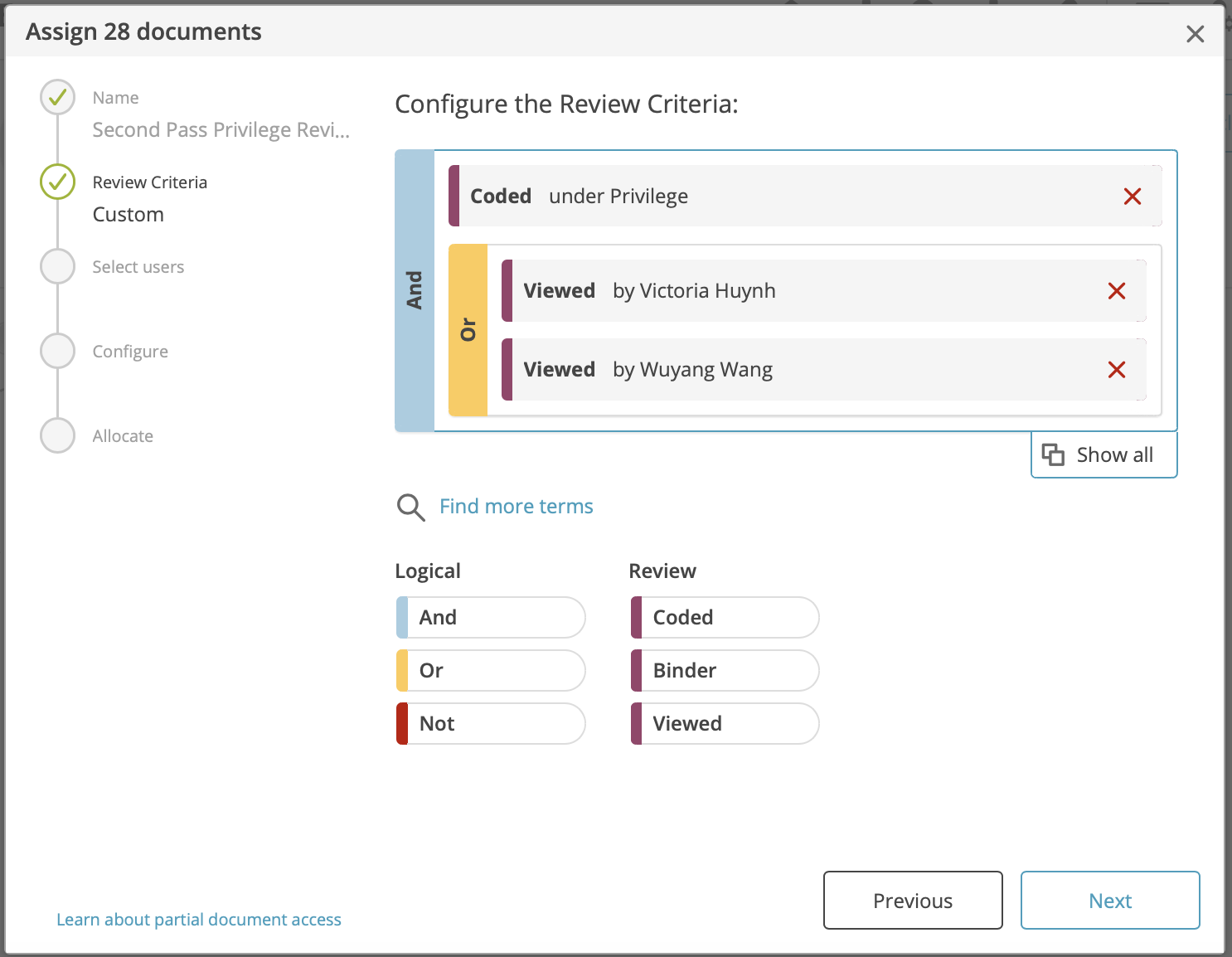Remove the "Coded under Privilege" criterion
Viewport: 1232px width, 957px height.
point(1133,197)
